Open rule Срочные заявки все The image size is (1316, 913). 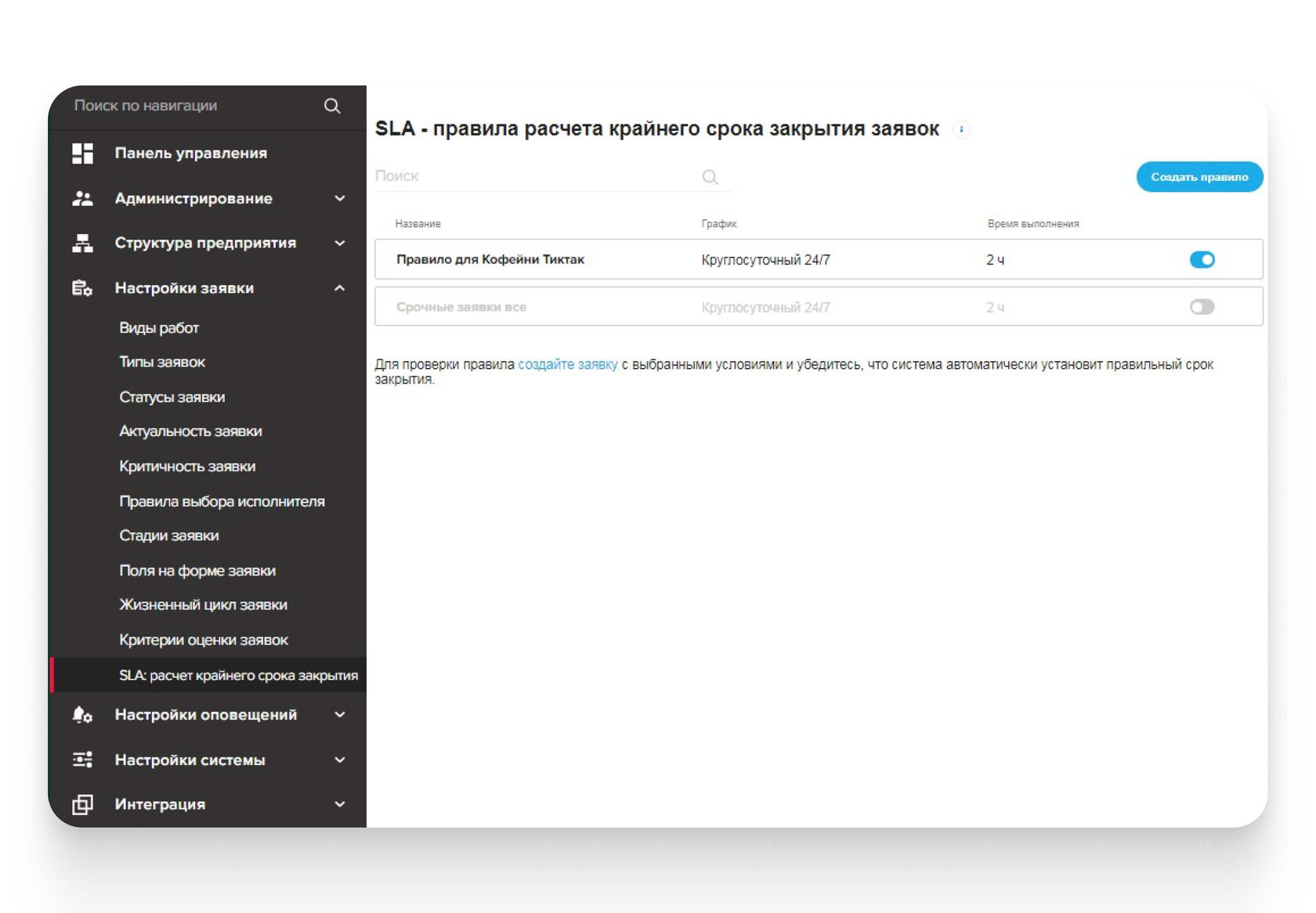tap(461, 307)
